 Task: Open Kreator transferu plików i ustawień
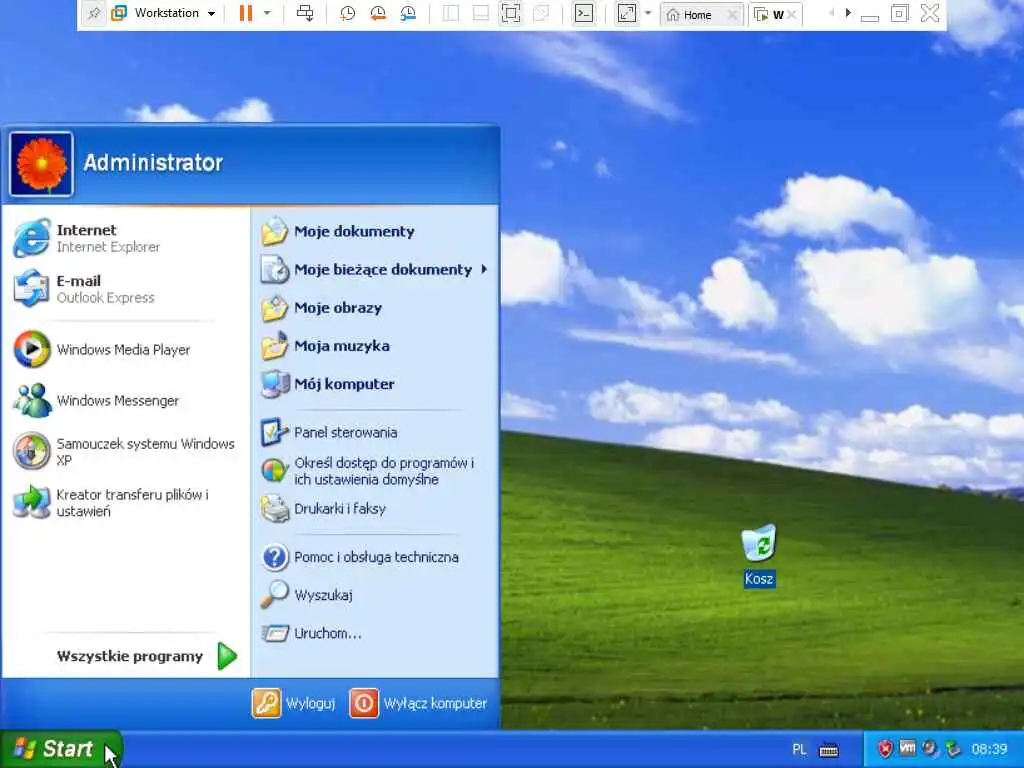pyautogui.click(x=126, y=502)
